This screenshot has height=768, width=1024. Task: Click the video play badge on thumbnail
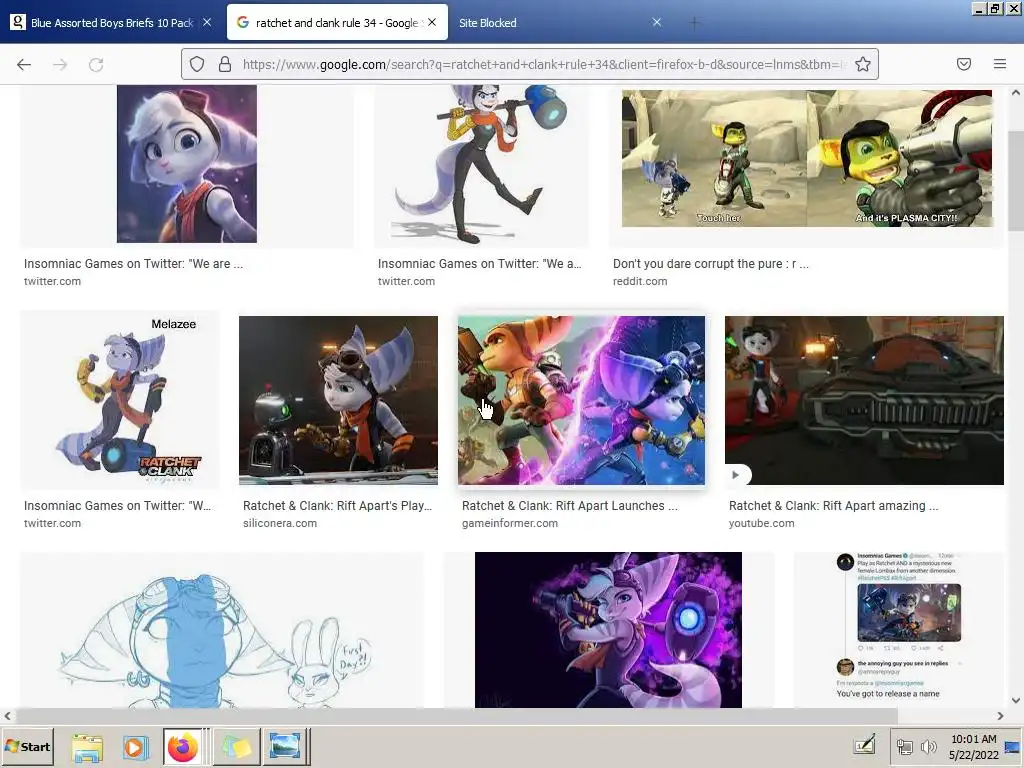735,475
